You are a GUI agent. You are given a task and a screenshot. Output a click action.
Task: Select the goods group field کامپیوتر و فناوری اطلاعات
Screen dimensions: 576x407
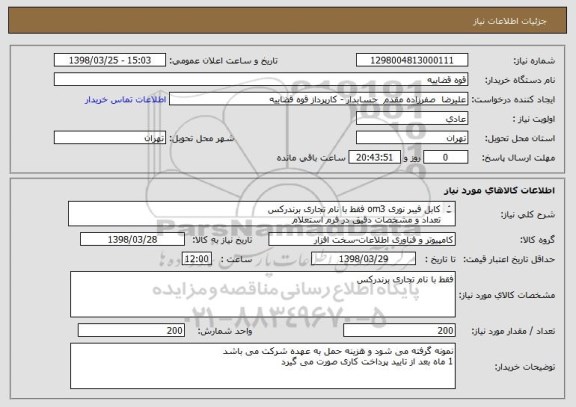[x=362, y=240]
